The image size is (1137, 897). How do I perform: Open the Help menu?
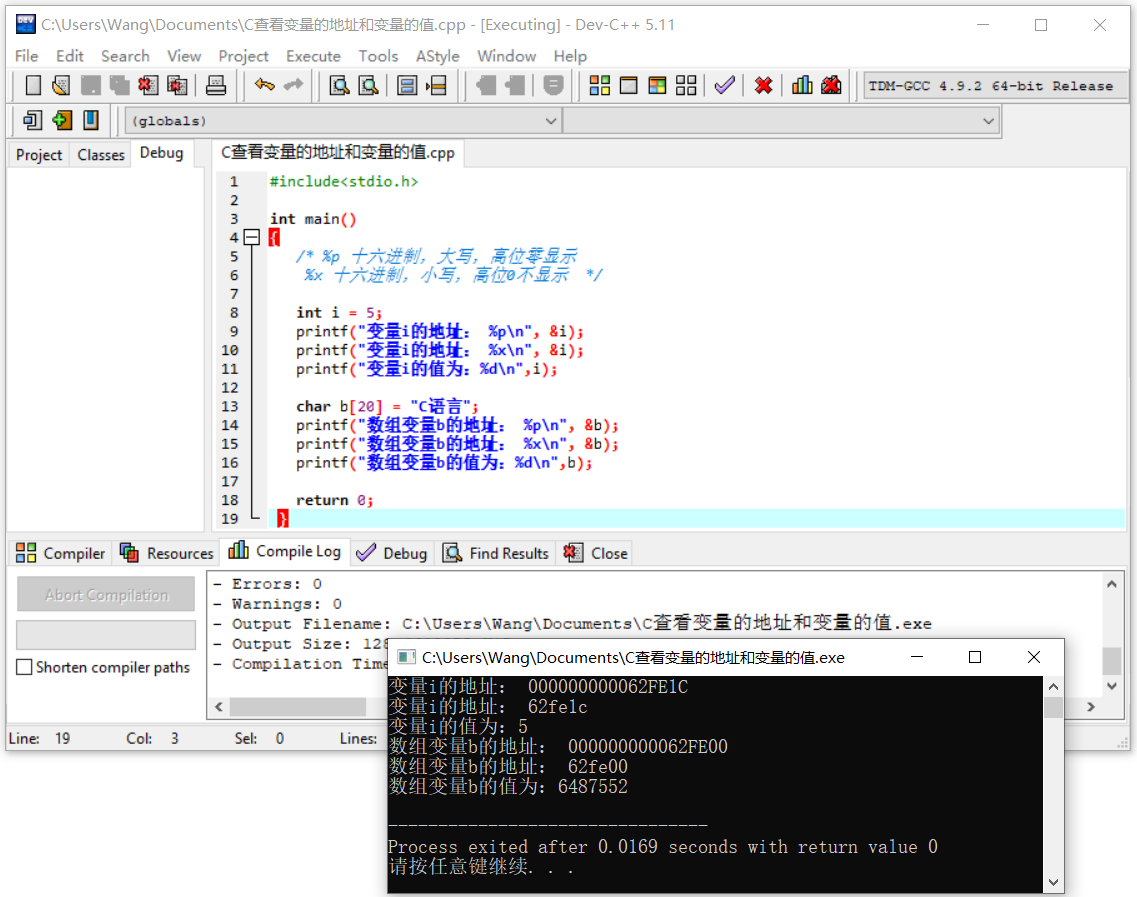(x=570, y=56)
